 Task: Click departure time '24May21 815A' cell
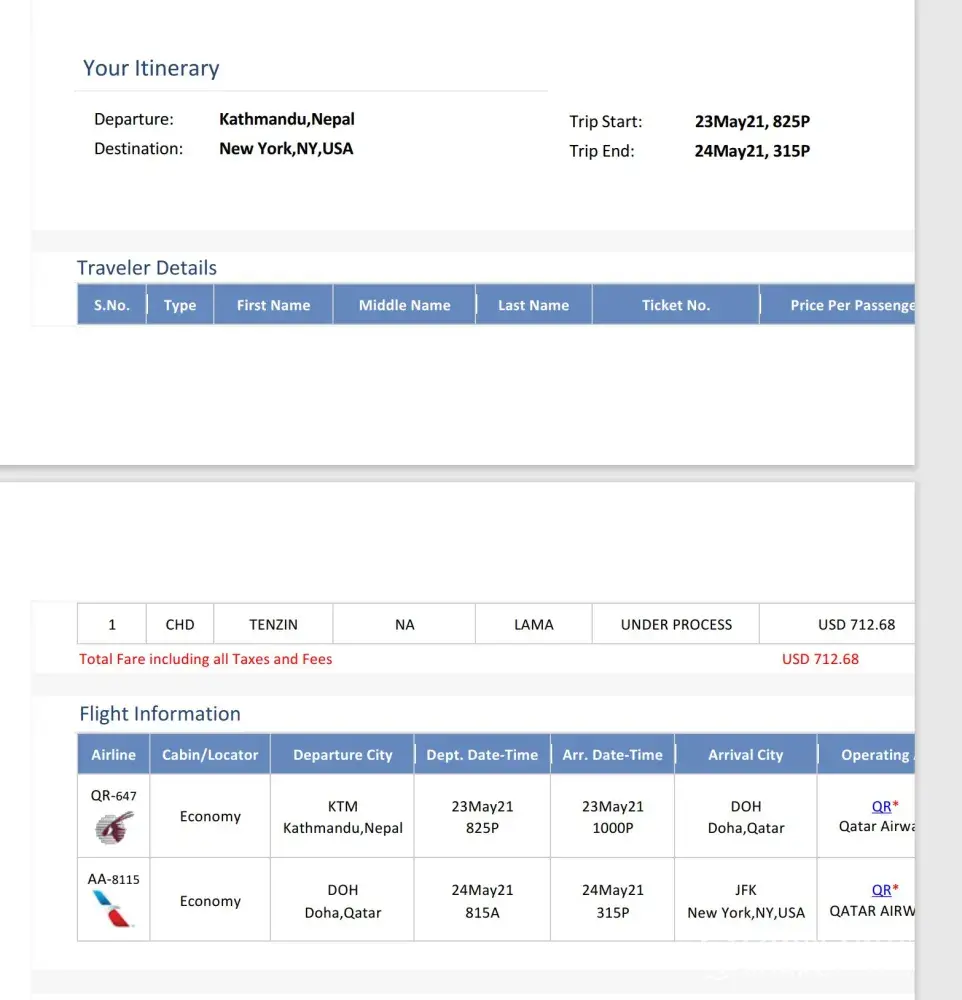coord(482,901)
